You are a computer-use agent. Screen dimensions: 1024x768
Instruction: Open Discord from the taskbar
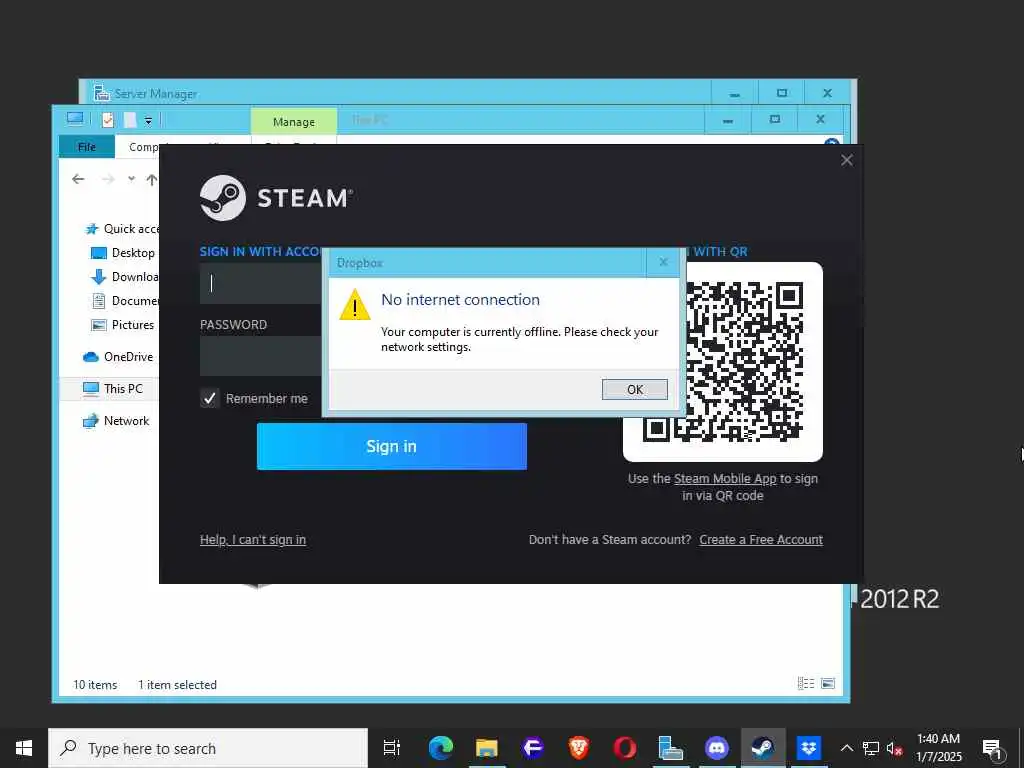coord(716,748)
